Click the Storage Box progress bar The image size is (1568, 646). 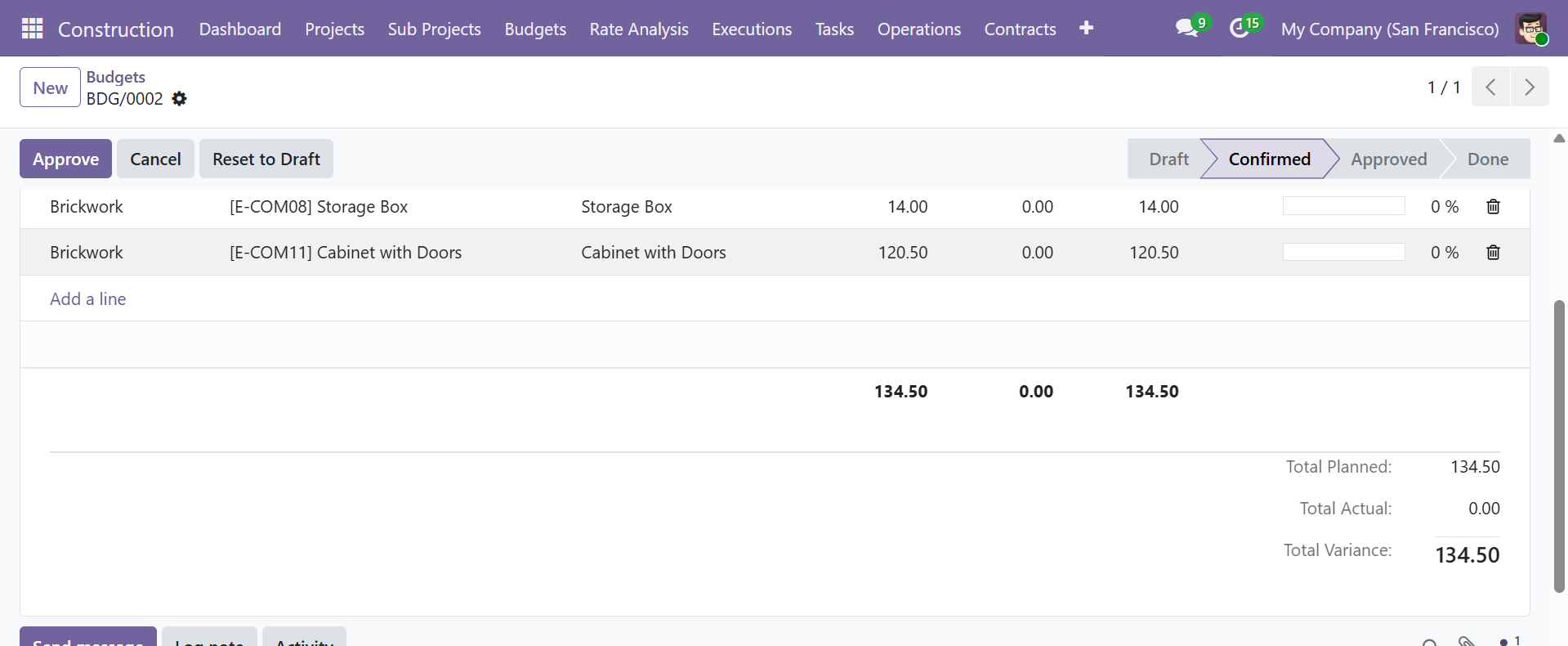tap(1343, 206)
